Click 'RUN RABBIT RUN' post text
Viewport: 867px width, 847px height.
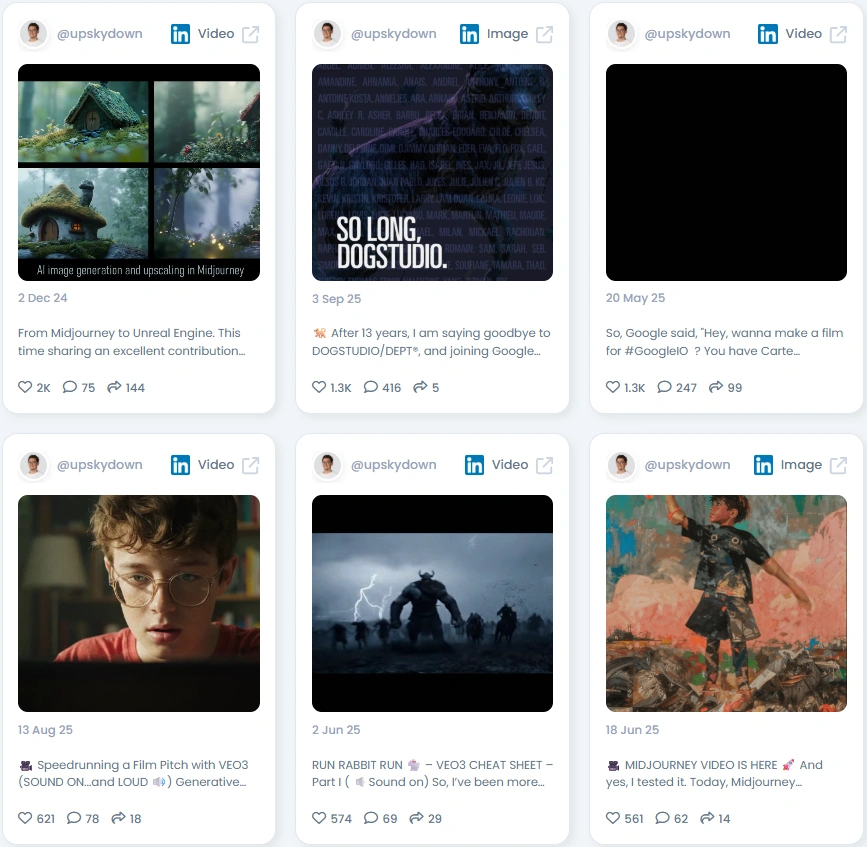[x=432, y=773]
